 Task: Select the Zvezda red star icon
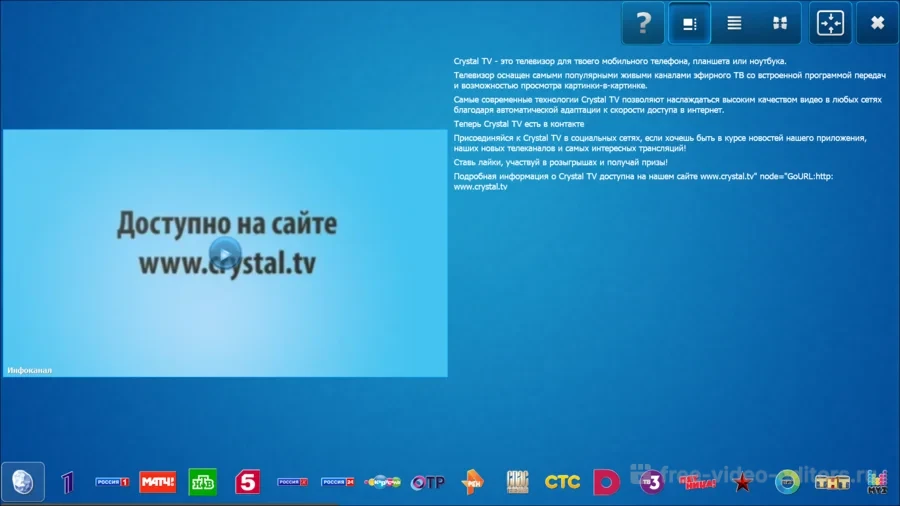742,482
